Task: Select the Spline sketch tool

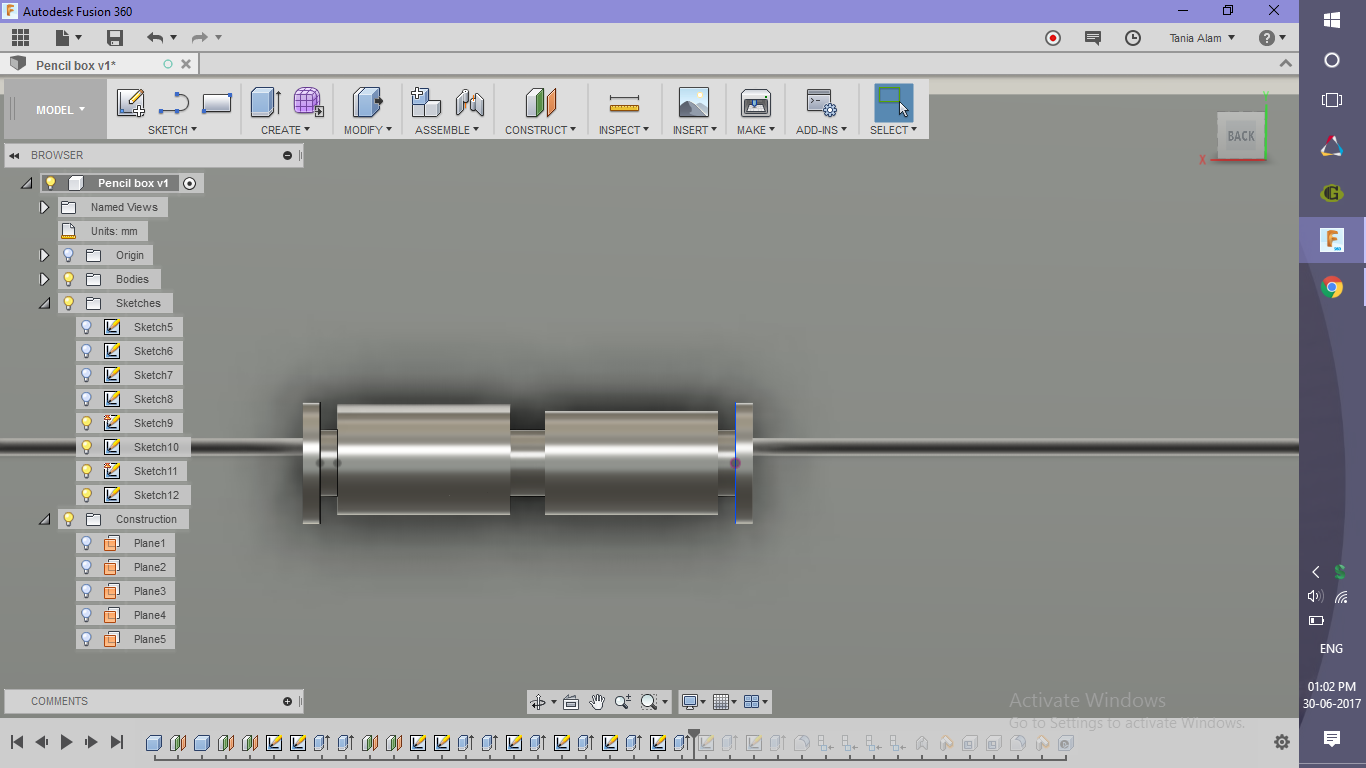Action: click(x=174, y=103)
